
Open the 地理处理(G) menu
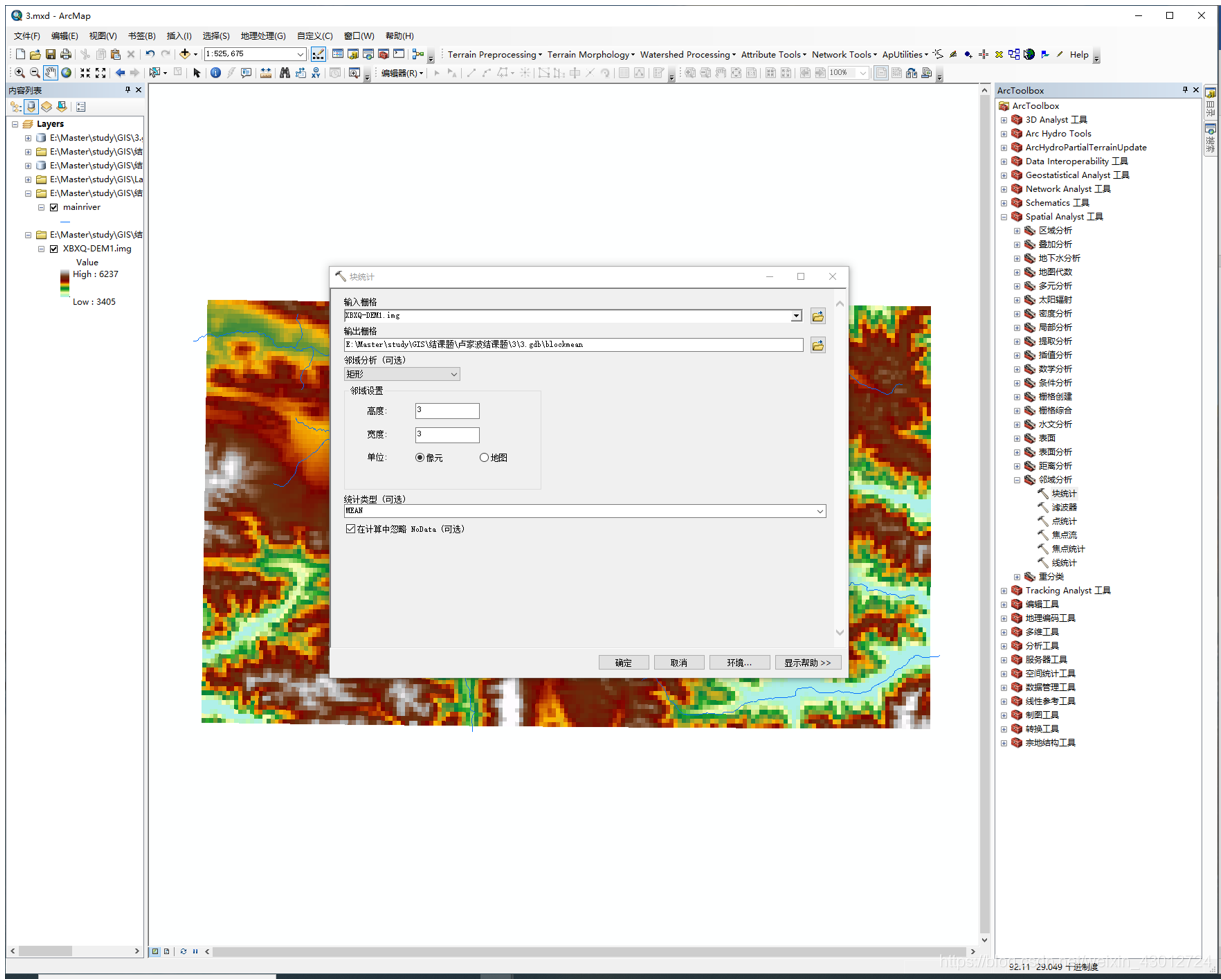(x=262, y=36)
